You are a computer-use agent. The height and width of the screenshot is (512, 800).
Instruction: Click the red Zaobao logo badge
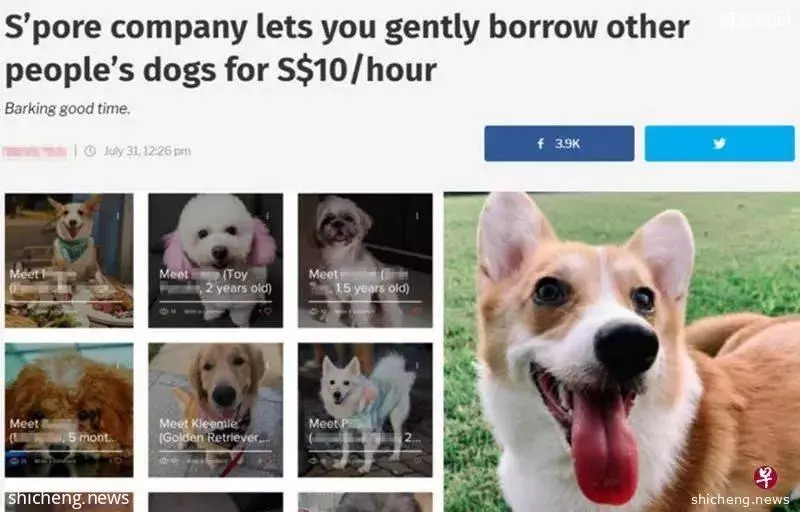(765, 477)
